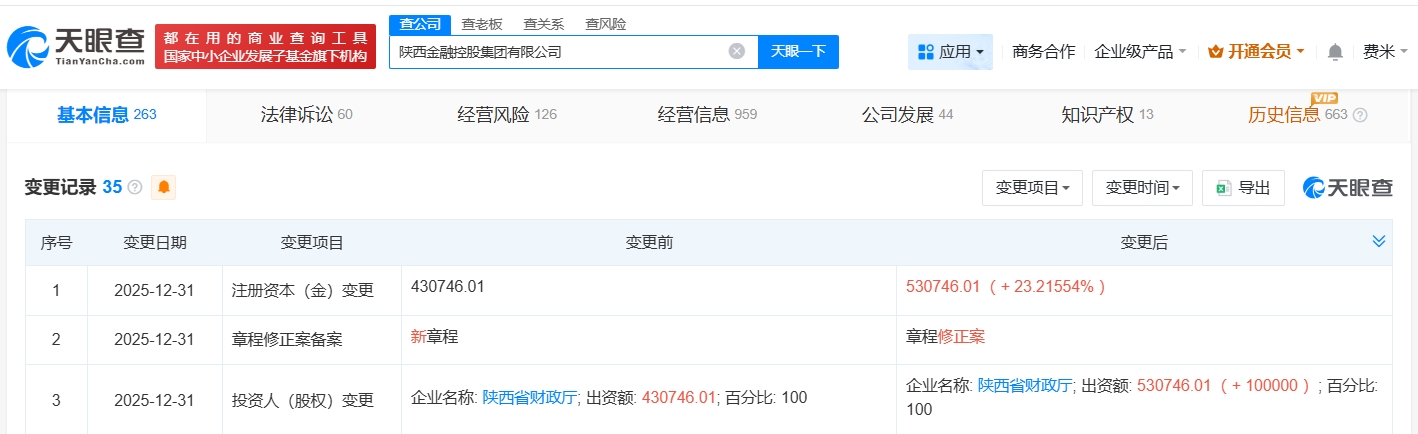The width and height of the screenshot is (1418, 434).
Task: Open the 变更项目 filter dropdown
Action: (1032, 187)
